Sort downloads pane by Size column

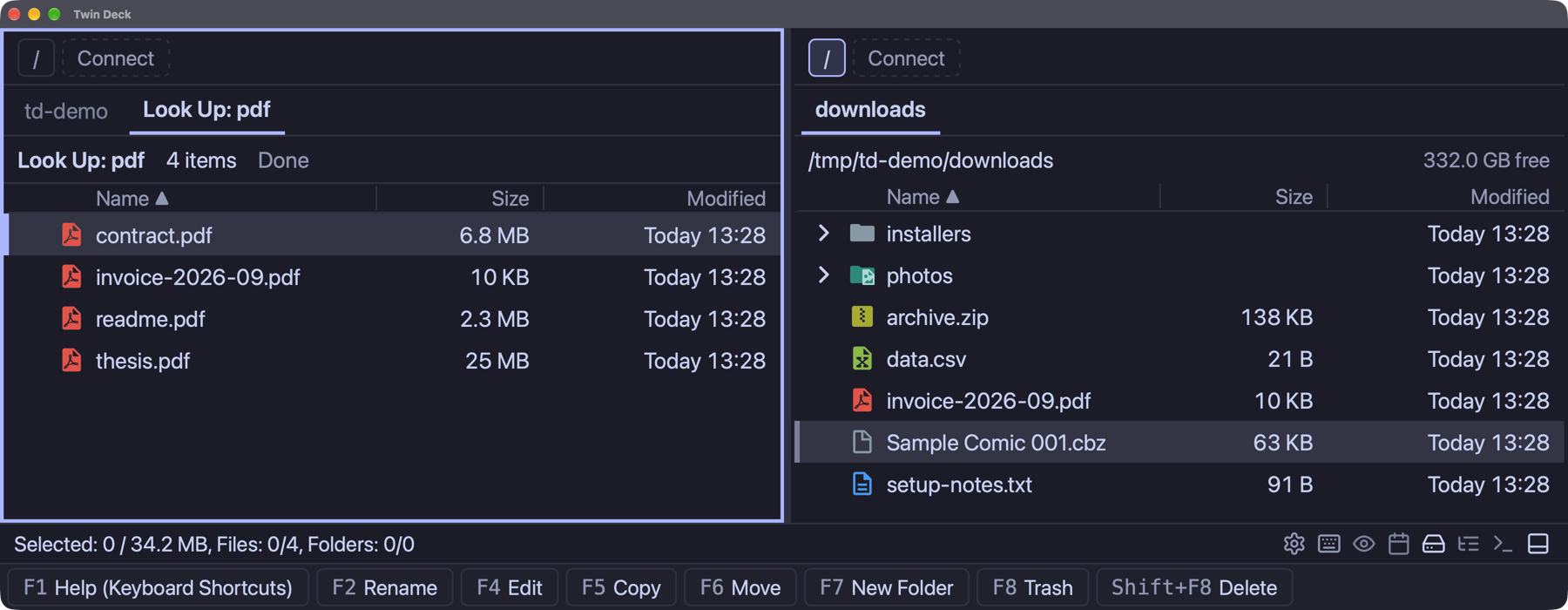click(x=1294, y=197)
